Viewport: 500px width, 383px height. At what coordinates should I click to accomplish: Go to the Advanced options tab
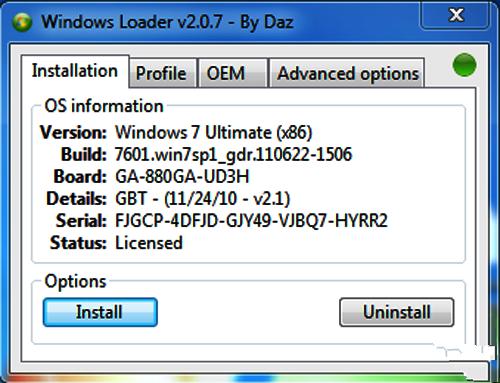click(347, 73)
